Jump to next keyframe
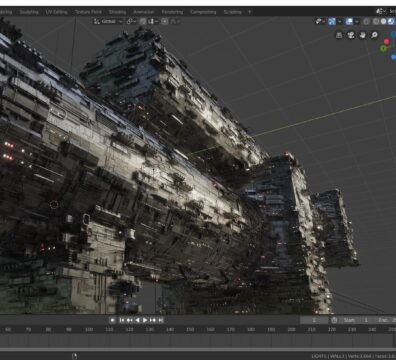Viewport: 396px width, 360px height. coord(153,320)
